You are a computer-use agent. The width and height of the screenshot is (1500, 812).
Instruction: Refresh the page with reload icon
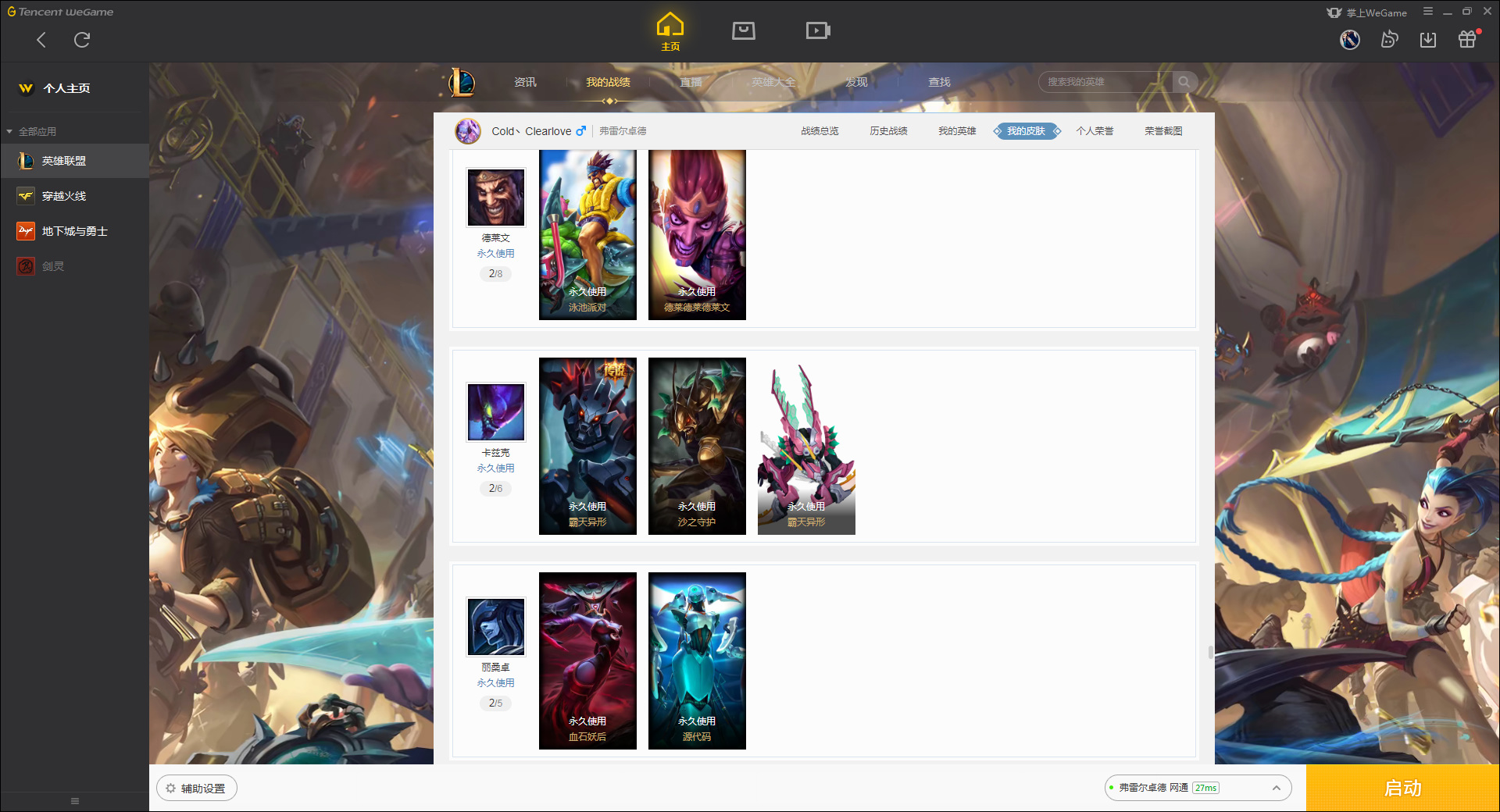click(x=82, y=40)
